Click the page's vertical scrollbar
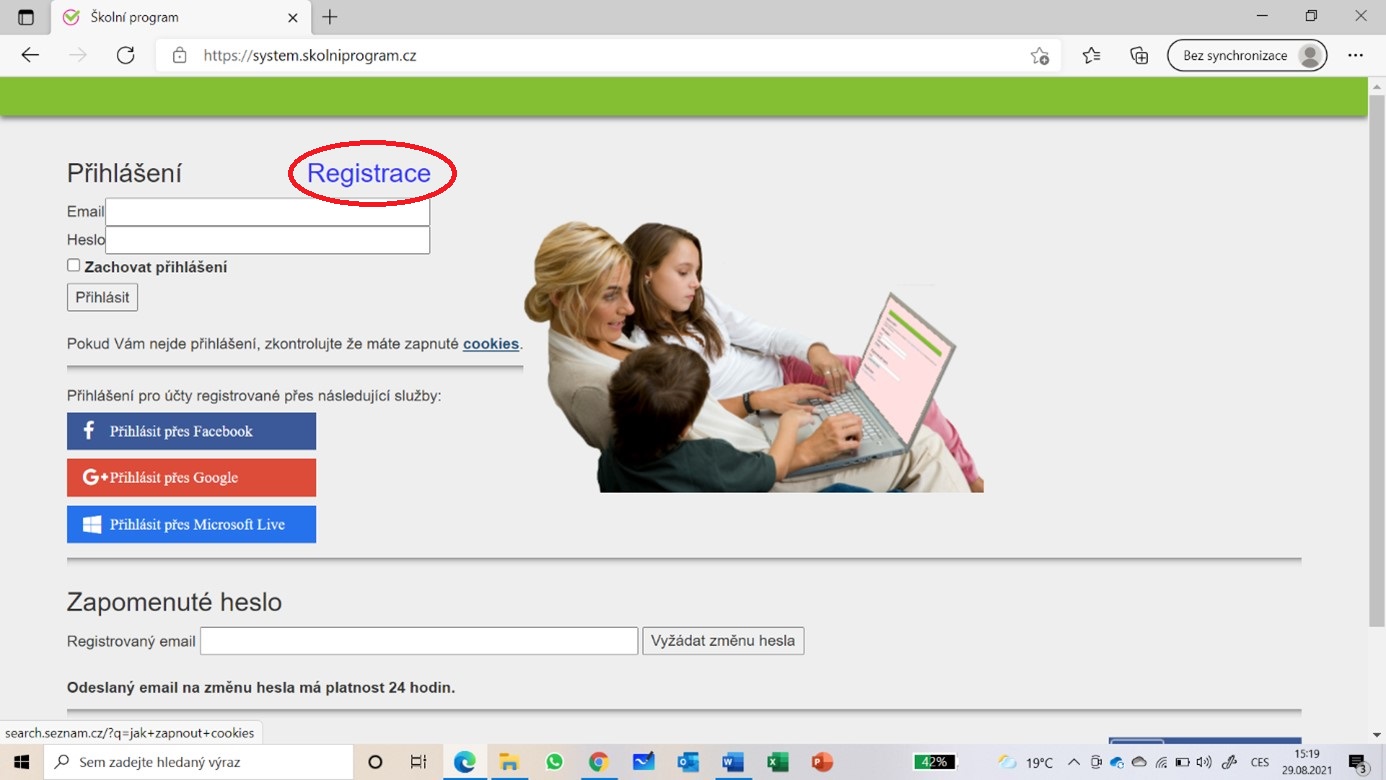This screenshot has width=1386, height=780. click(x=1377, y=360)
